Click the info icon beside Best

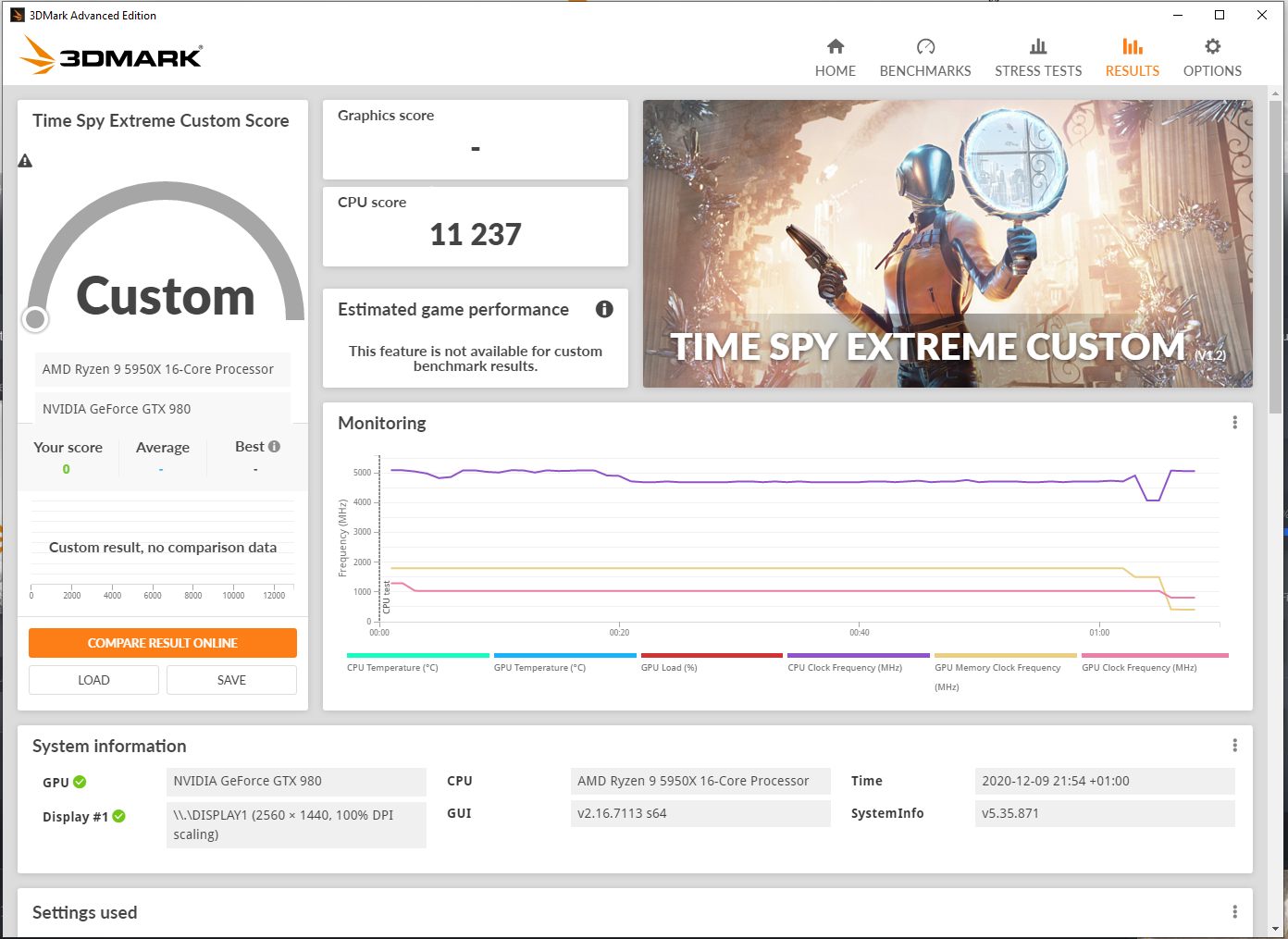click(274, 446)
